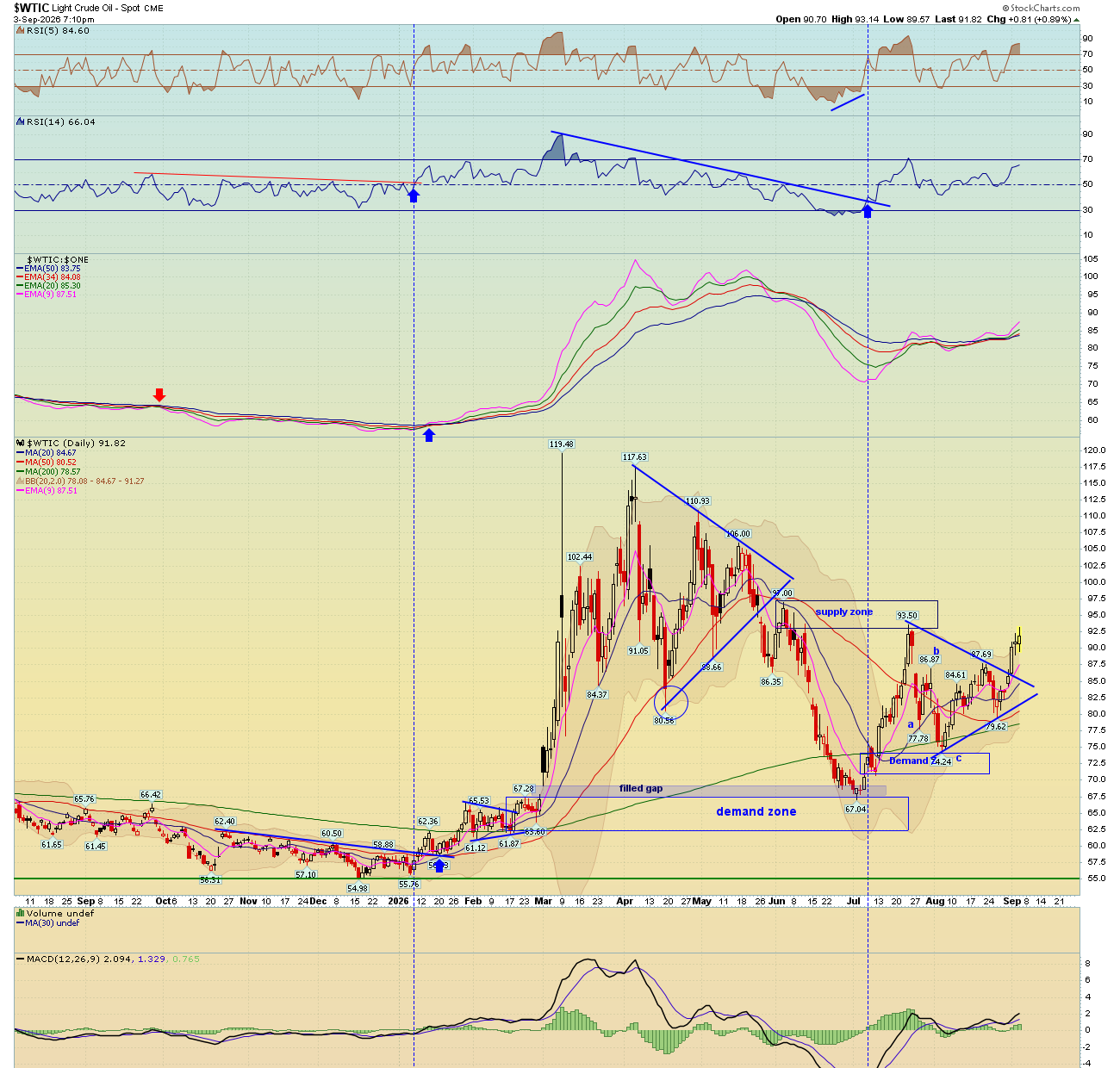Click the '$WTIC:$ONE' ratio panel label
This screenshot has height=1068, width=1120.
[x=58, y=260]
